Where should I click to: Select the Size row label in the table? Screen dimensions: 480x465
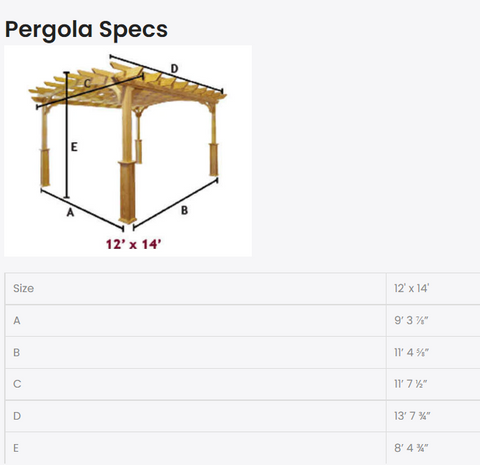click(23, 288)
